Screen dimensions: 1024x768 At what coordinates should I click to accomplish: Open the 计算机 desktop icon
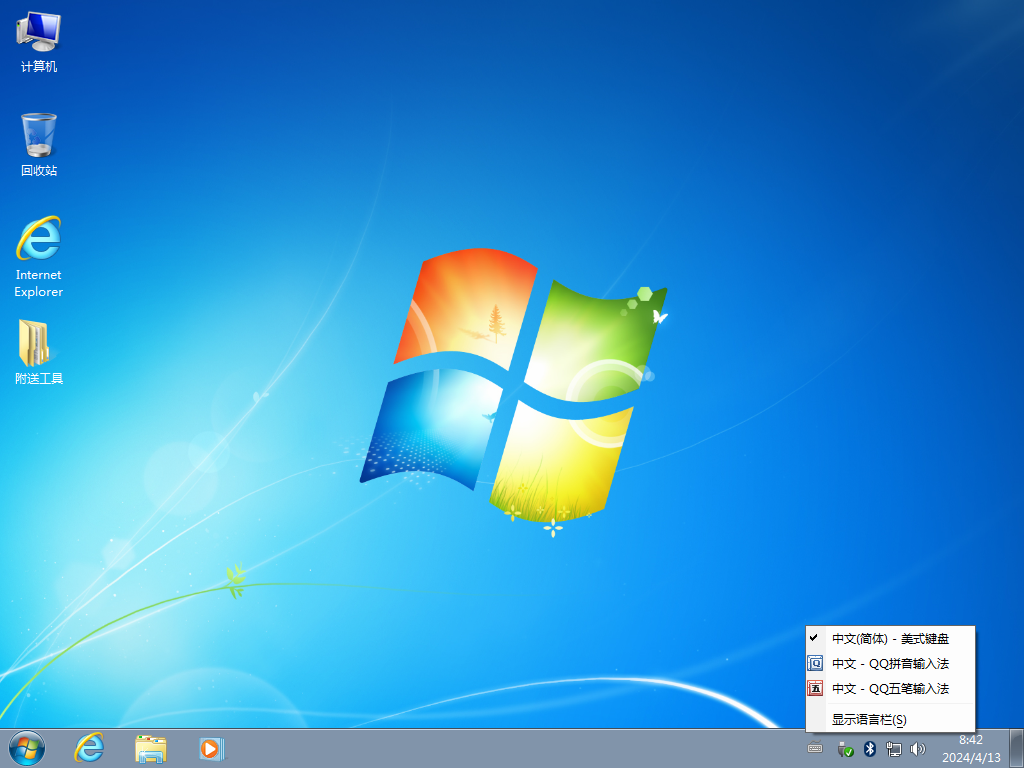38,40
